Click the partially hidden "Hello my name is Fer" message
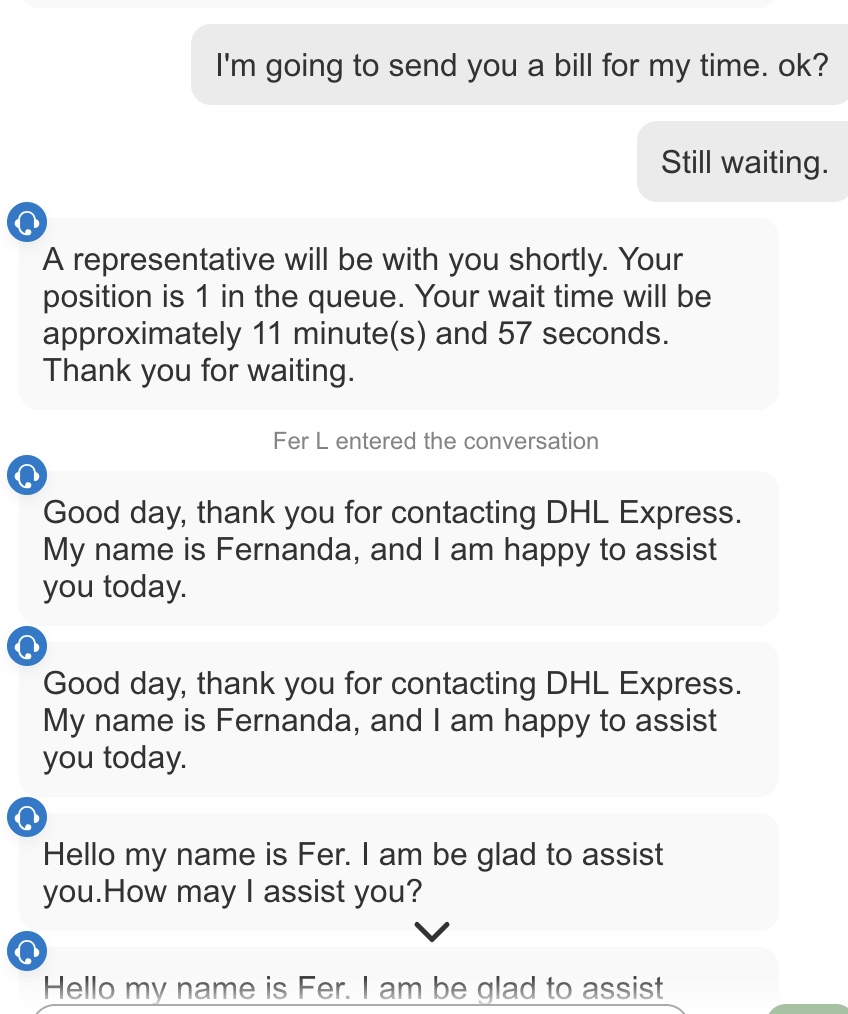The height and width of the screenshot is (1014, 848). coord(353,988)
